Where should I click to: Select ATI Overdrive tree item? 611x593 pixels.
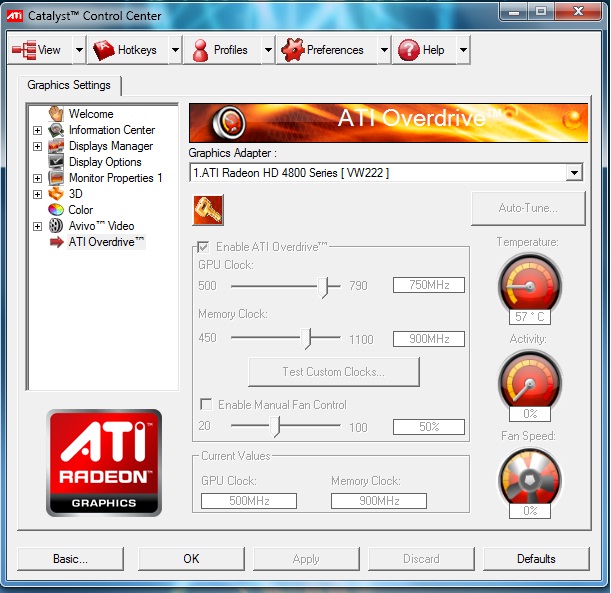(106, 242)
